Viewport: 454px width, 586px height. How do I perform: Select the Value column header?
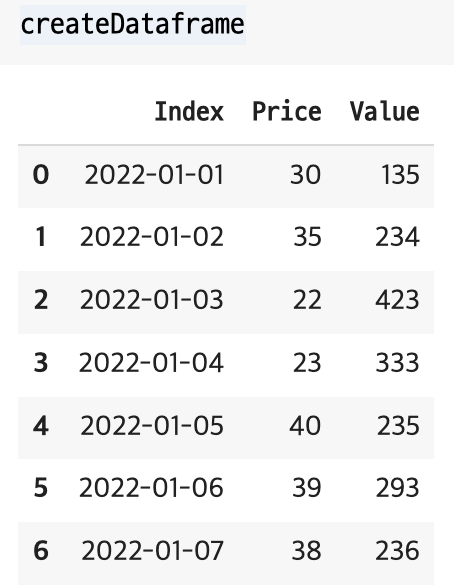384,112
